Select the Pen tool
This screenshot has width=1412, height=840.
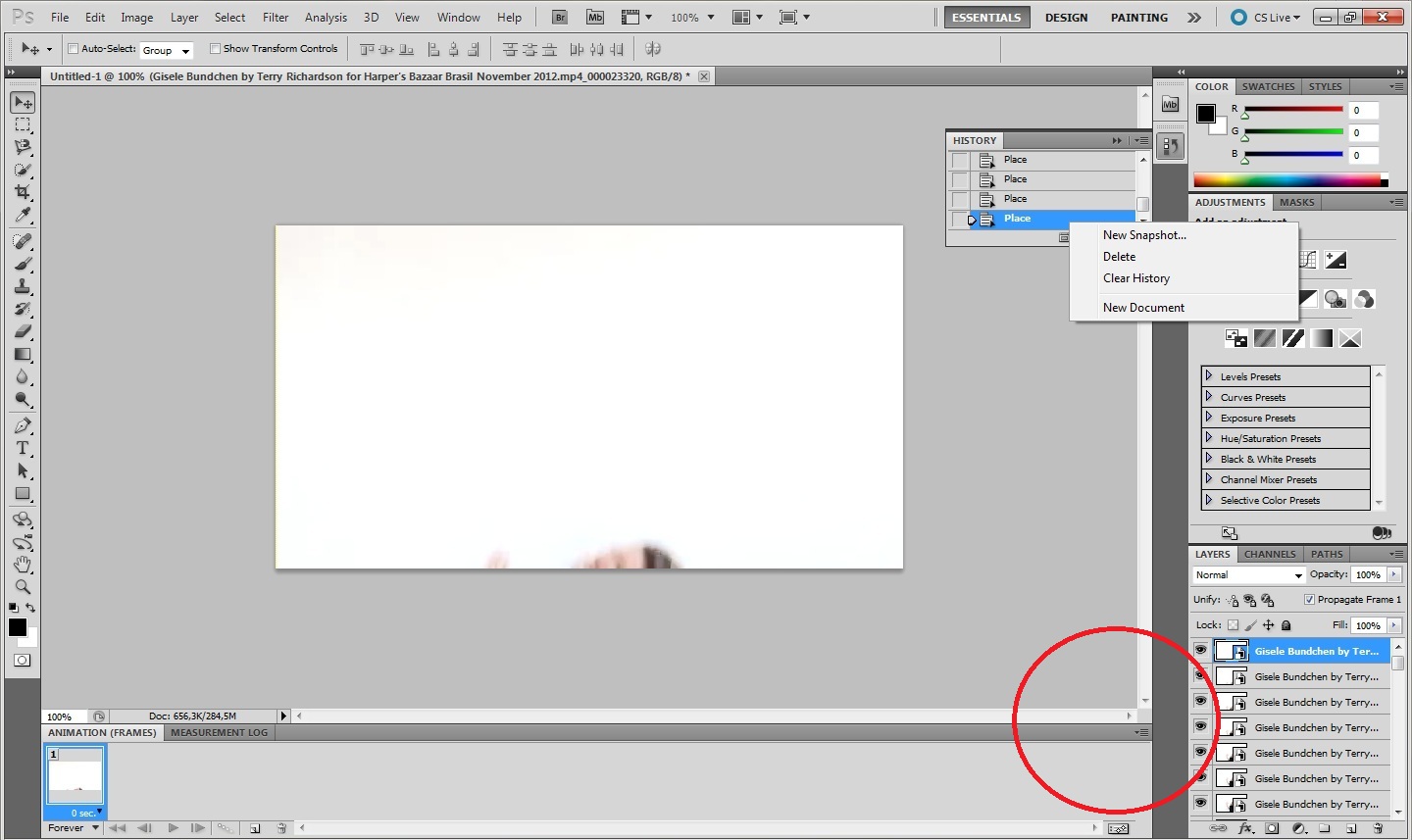pos(23,425)
